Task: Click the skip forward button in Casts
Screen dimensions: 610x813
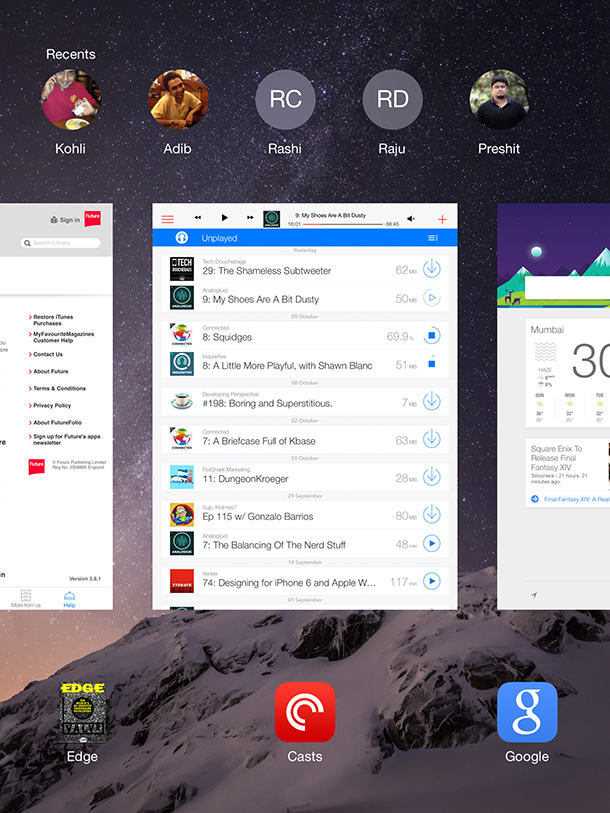Action: [250, 218]
